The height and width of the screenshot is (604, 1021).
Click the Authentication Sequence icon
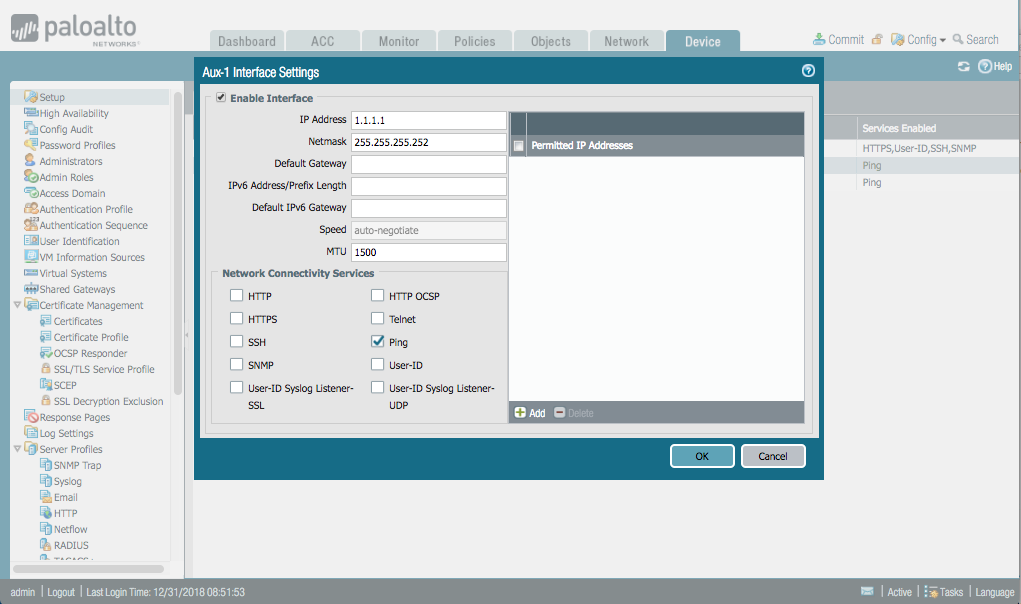tap(31, 225)
